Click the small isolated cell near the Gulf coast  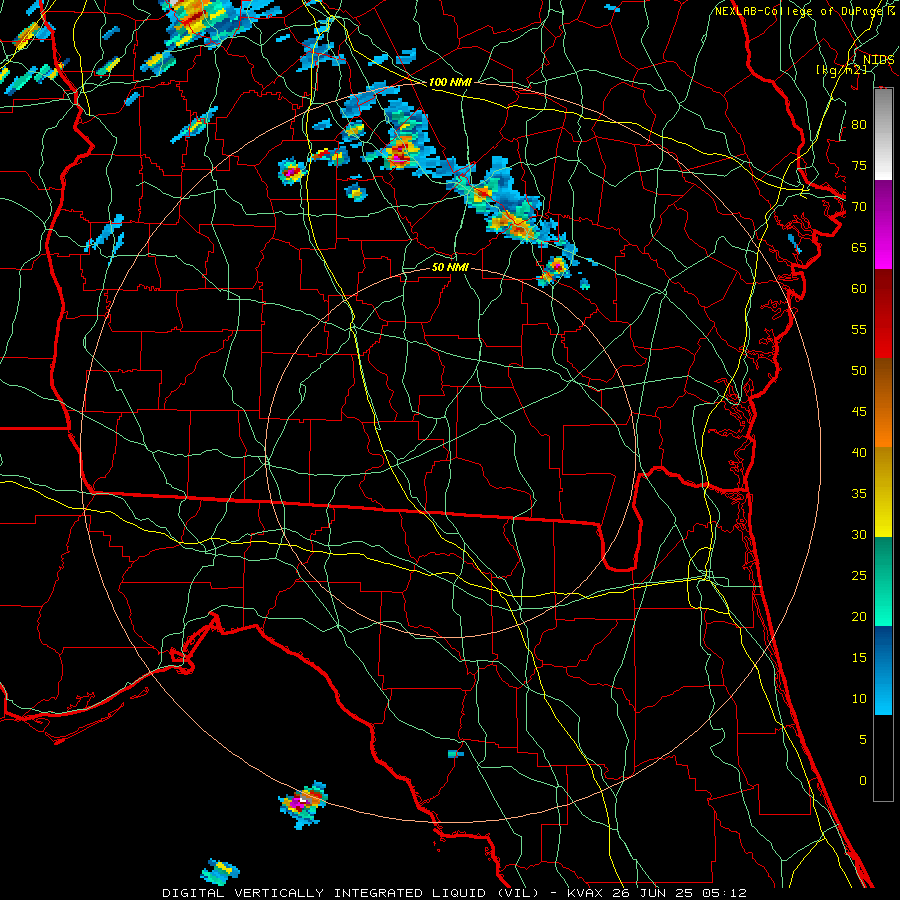(456, 754)
